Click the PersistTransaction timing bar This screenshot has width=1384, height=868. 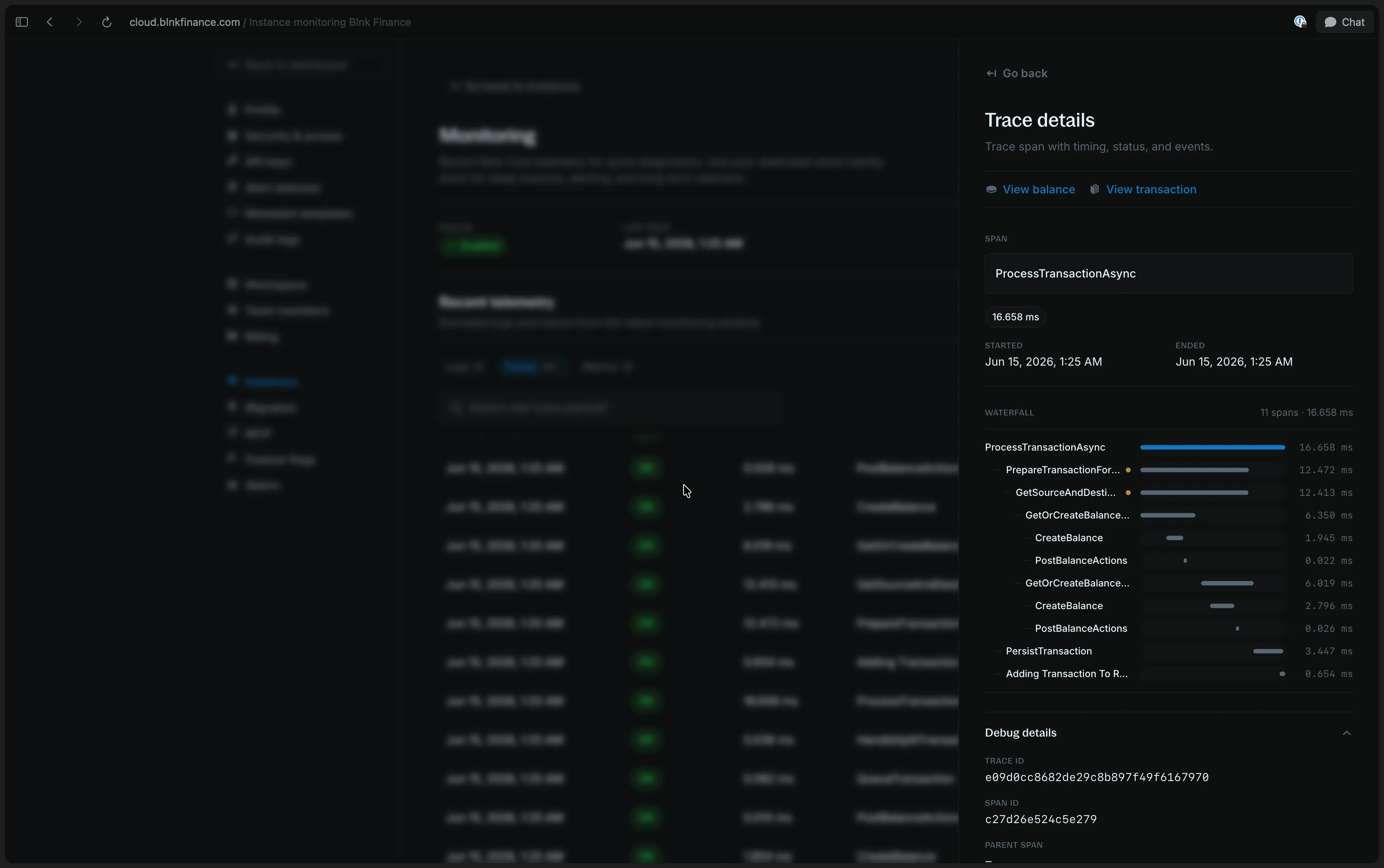coord(1268,651)
